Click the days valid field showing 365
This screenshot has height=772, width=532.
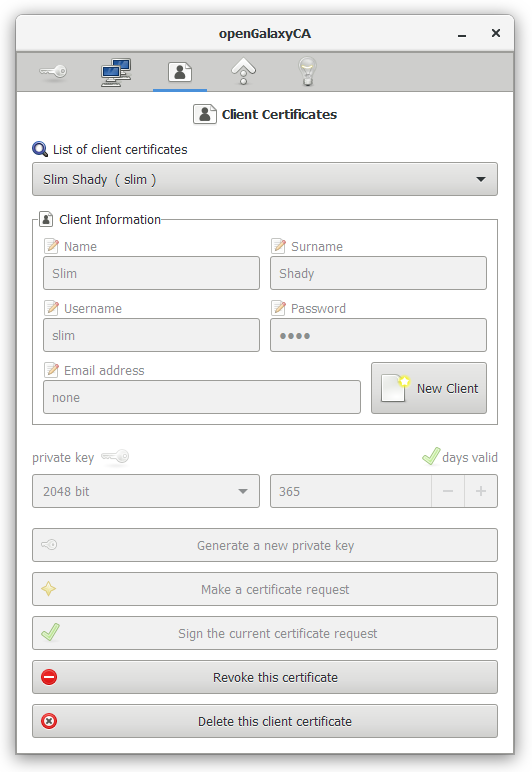tap(351, 491)
